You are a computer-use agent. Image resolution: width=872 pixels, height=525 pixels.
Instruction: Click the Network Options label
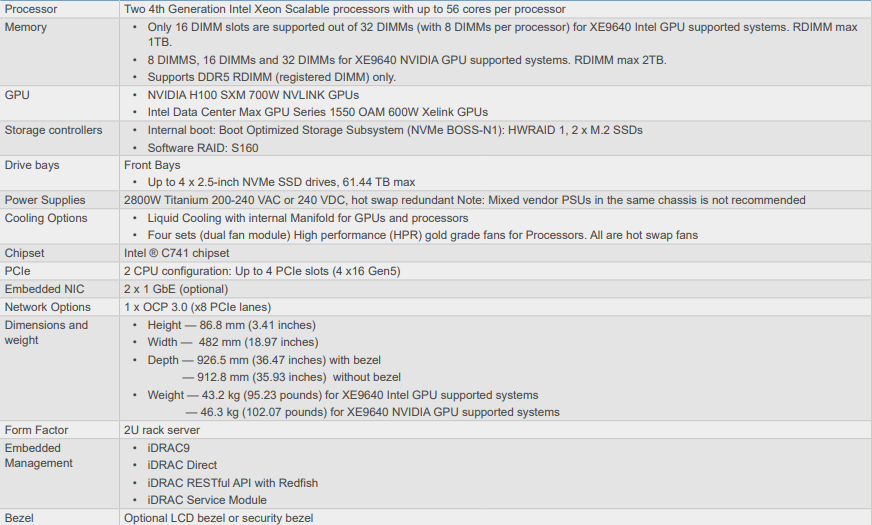(47, 307)
